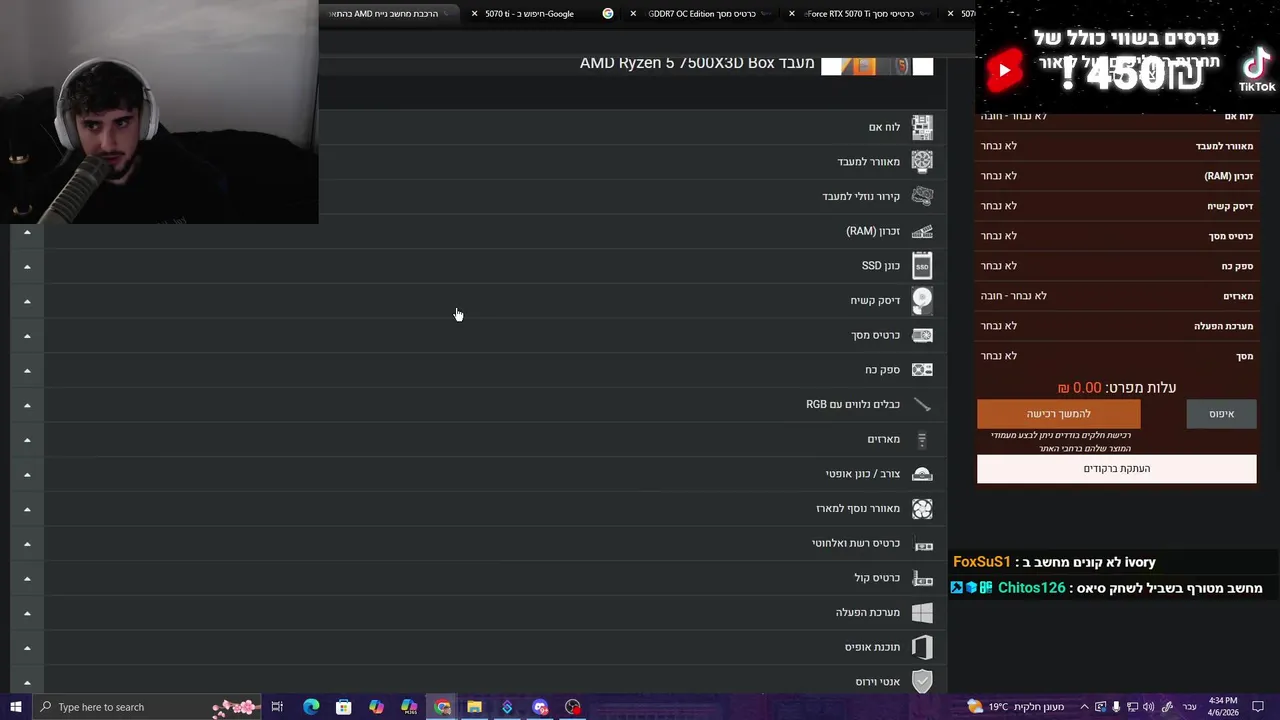1280x720 pixels.
Task: Close the 'GDDR7 OC Edition' tab
Action: [x=633, y=14]
